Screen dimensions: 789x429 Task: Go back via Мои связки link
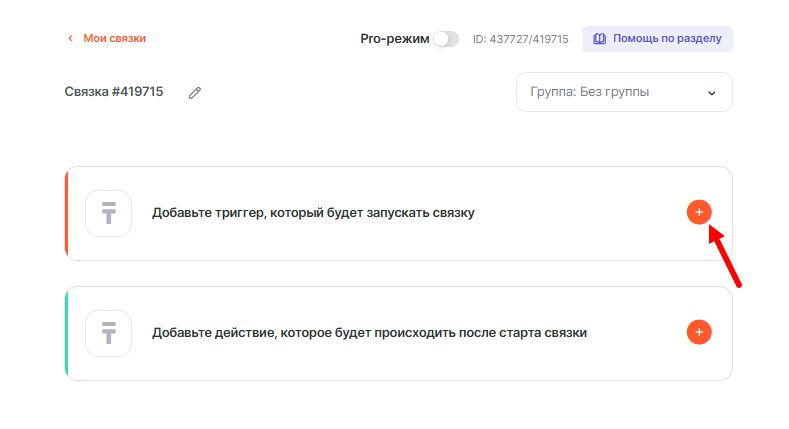pyautogui.click(x=114, y=39)
